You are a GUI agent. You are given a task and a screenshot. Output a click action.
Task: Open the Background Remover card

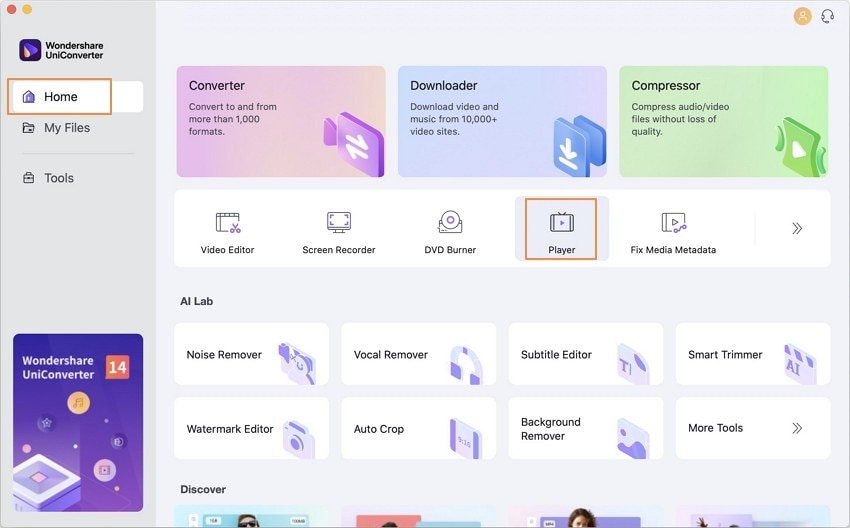pyautogui.click(x=586, y=428)
